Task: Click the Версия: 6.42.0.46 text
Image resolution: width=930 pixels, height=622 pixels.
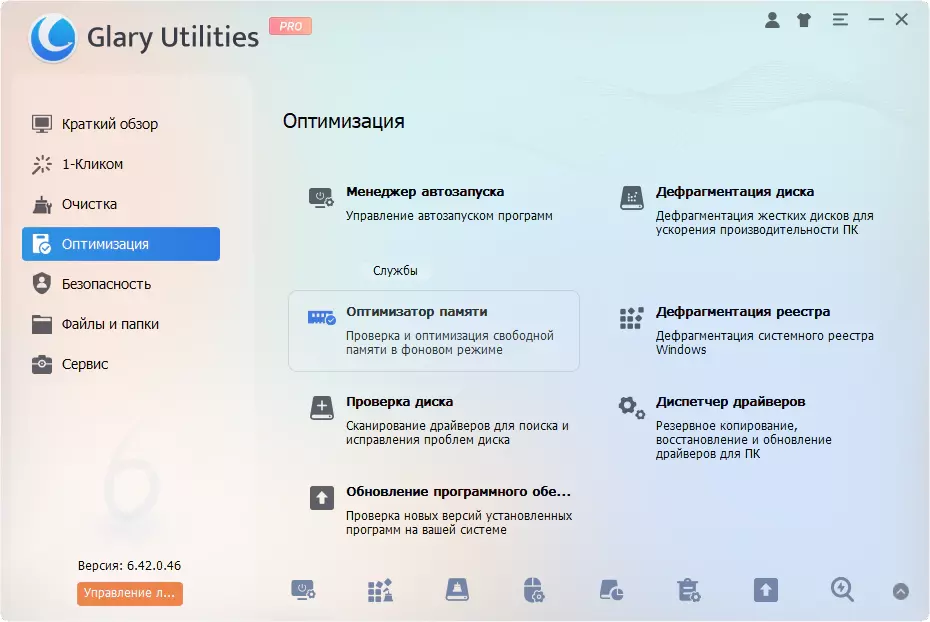Action: click(x=129, y=566)
